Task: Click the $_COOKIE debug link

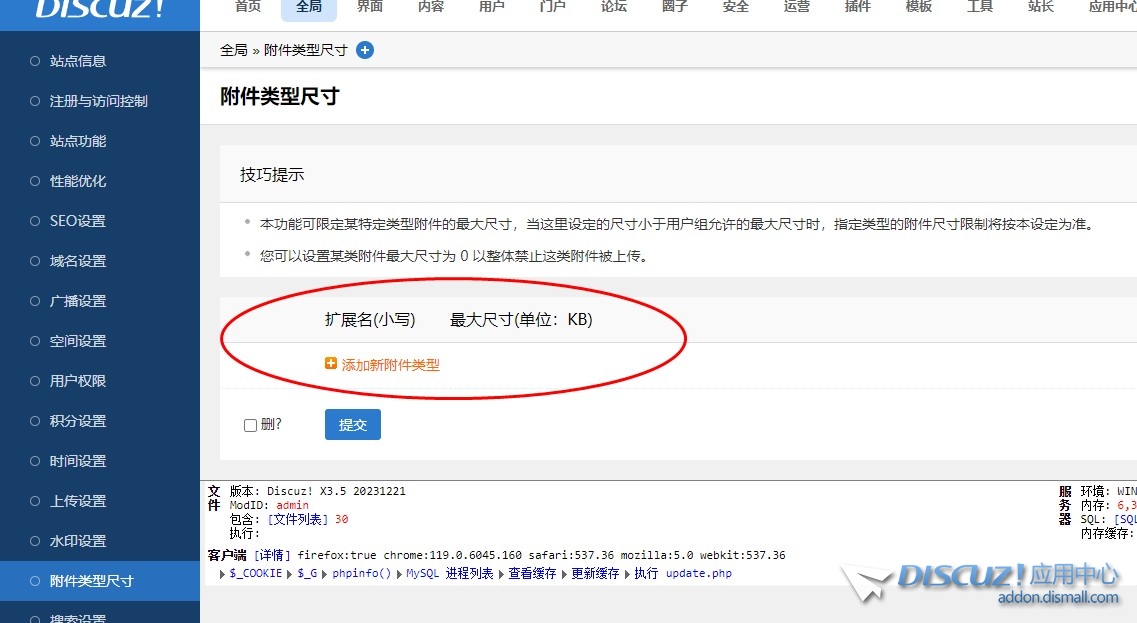Action: 255,573
